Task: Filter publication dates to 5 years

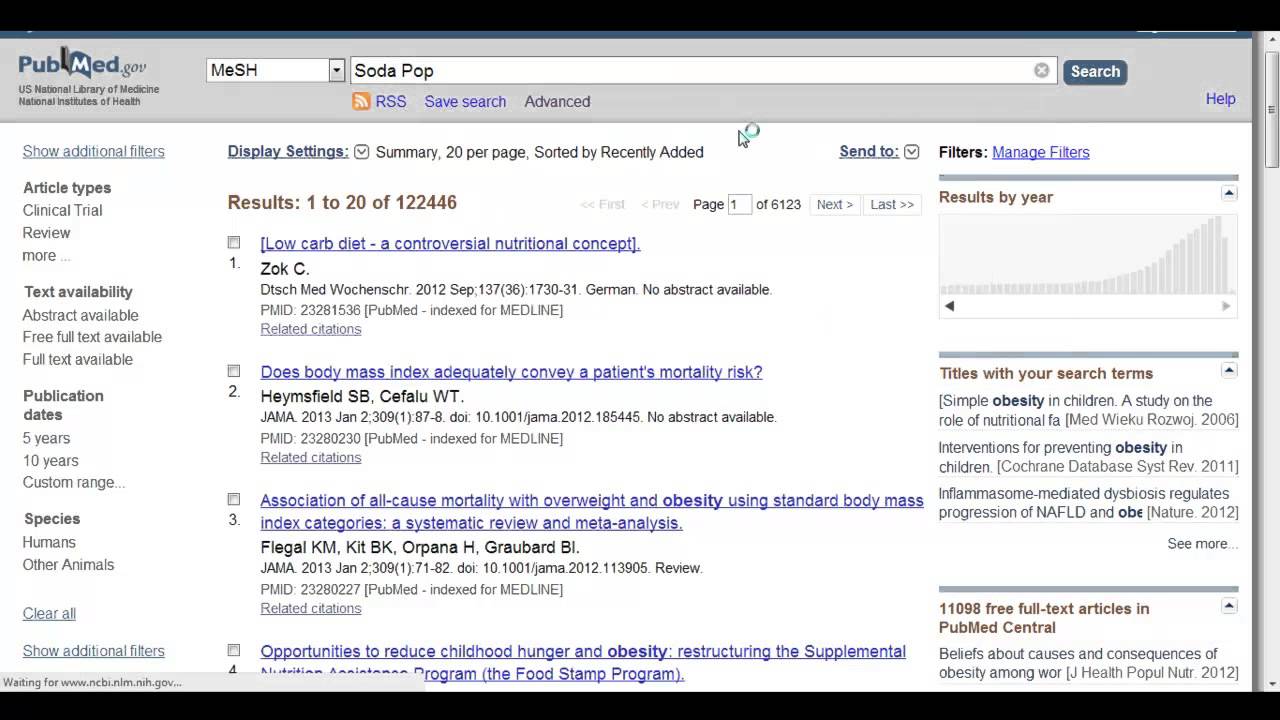Action: point(46,438)
